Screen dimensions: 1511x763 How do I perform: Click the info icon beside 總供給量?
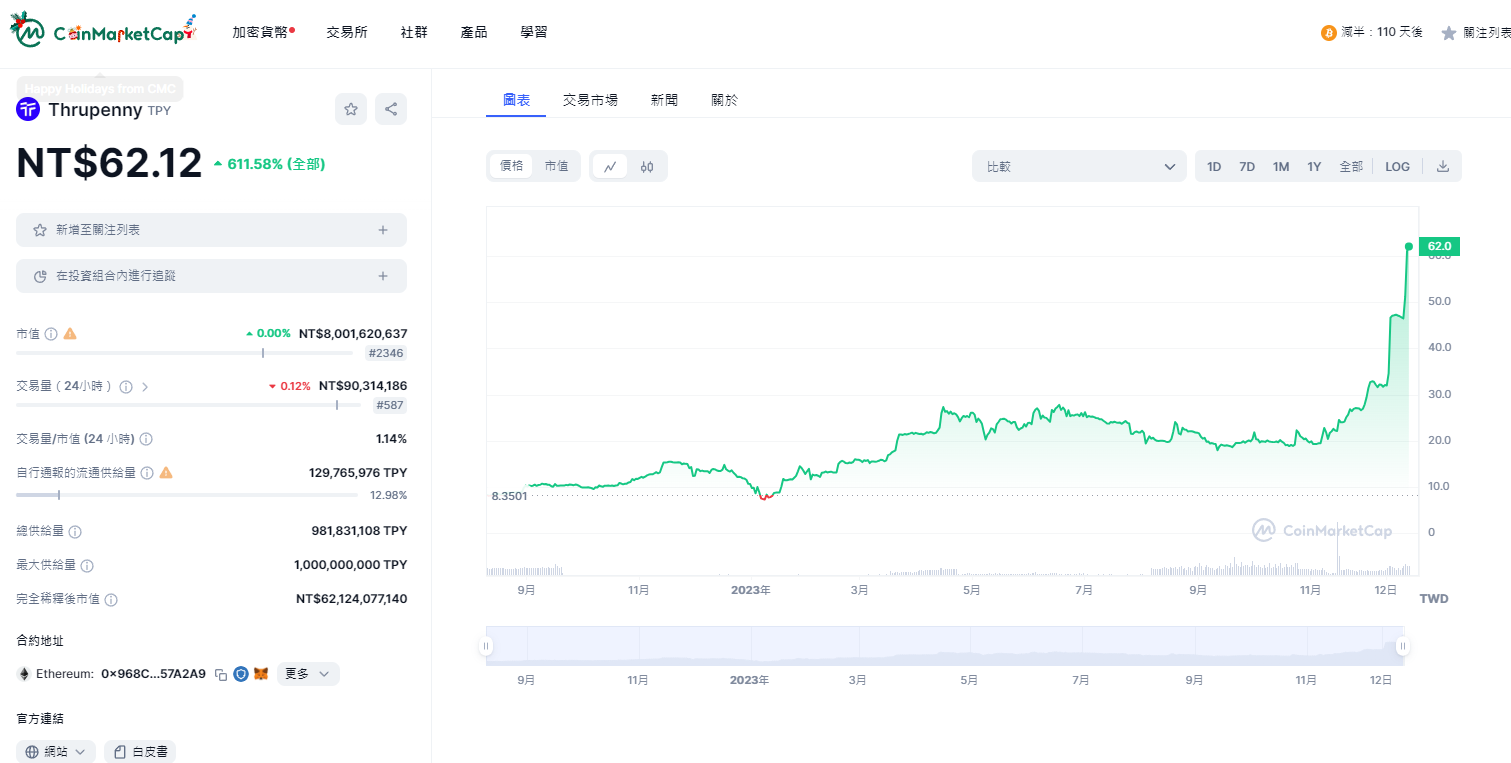point(75,532)
